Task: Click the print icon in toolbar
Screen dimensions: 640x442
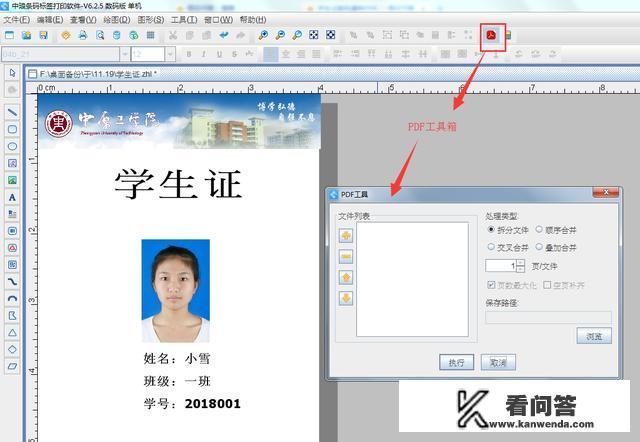Action: 83,35
